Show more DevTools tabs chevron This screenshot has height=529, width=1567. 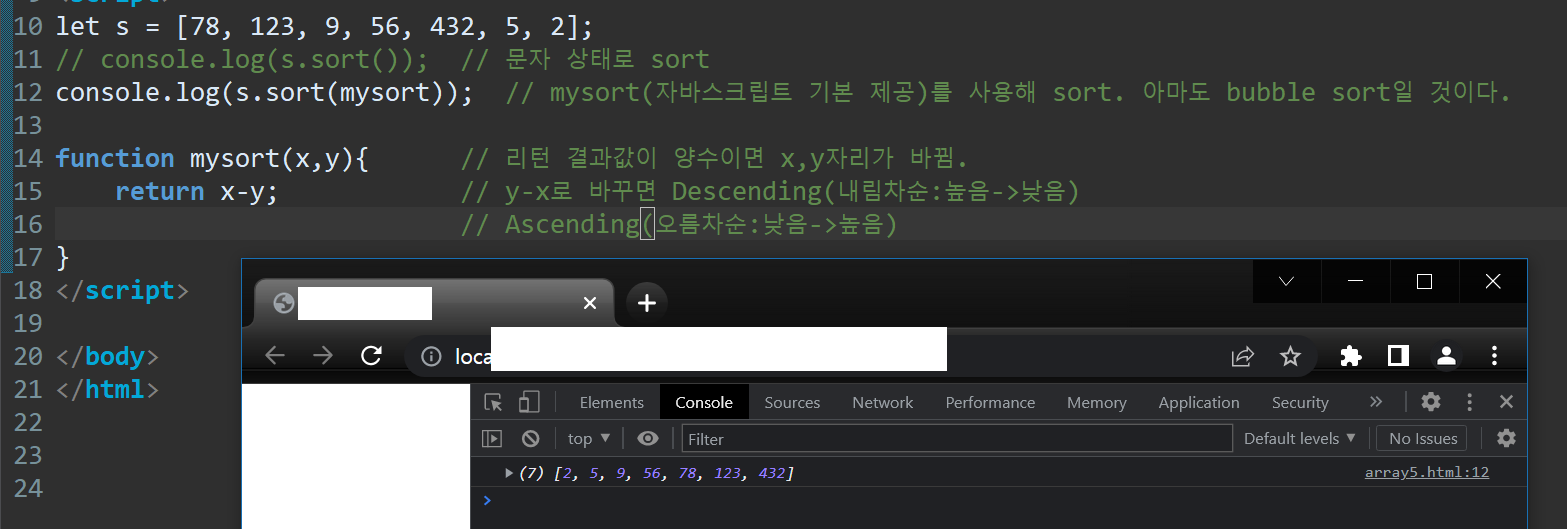(x=1376, y=402)
